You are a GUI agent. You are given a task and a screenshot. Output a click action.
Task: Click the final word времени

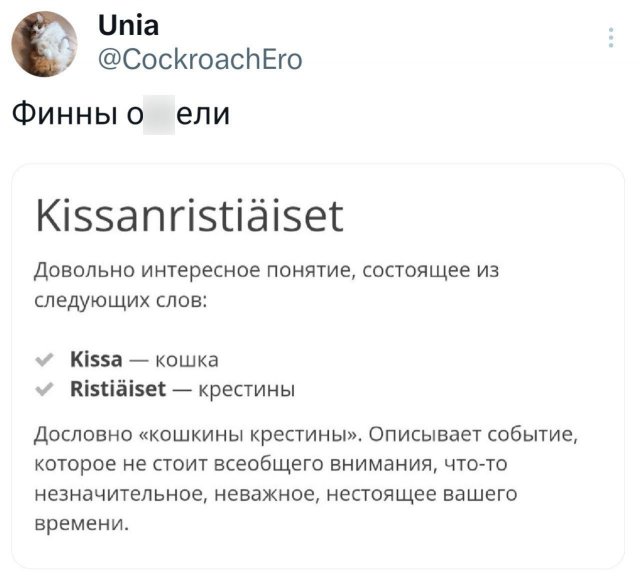(81, 523)
